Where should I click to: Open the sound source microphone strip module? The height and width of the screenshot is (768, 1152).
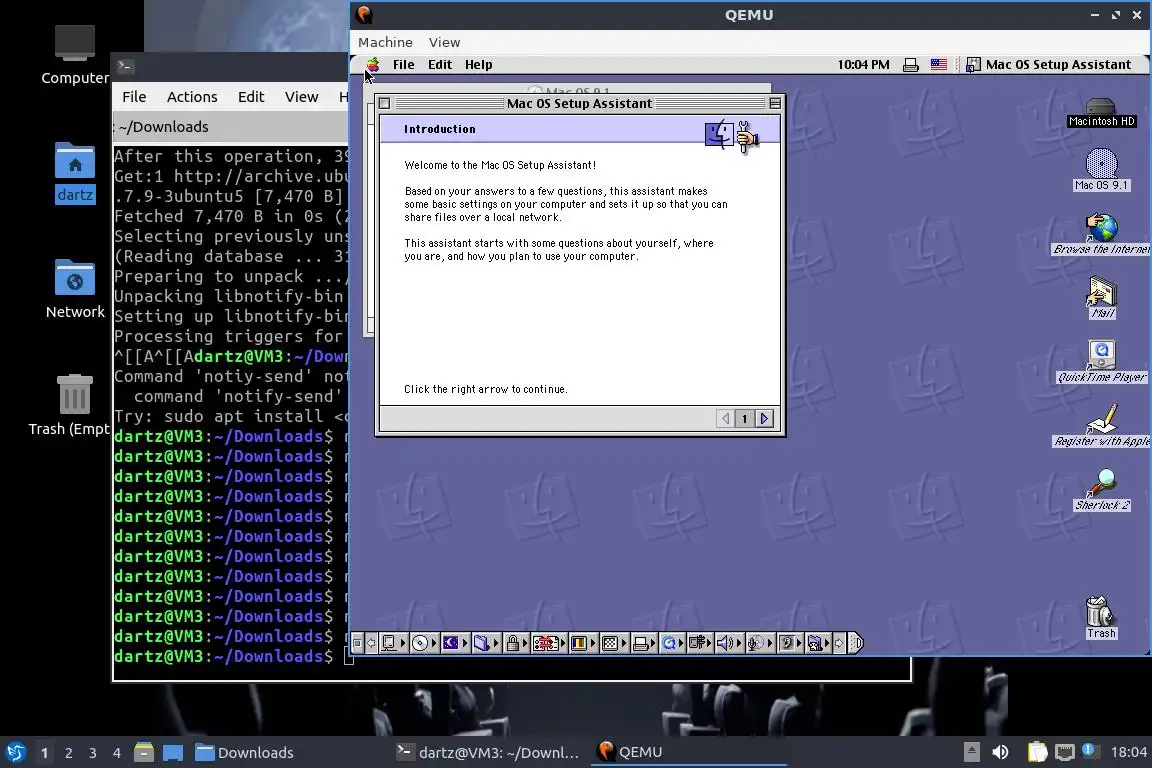point(760,643)
